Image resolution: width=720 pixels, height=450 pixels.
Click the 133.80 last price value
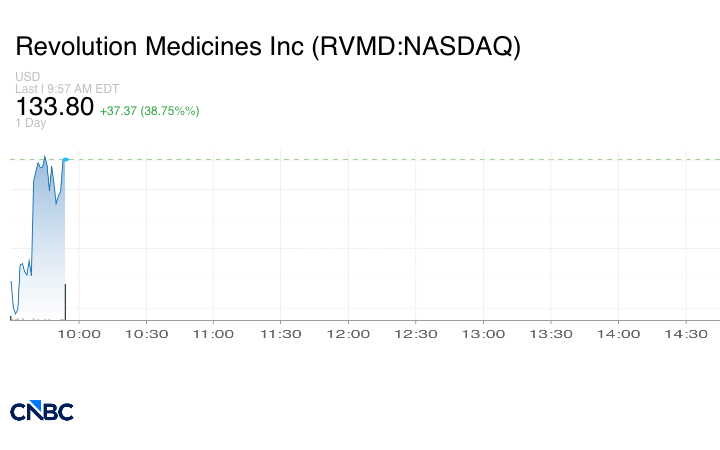click(x=55, y=106)
